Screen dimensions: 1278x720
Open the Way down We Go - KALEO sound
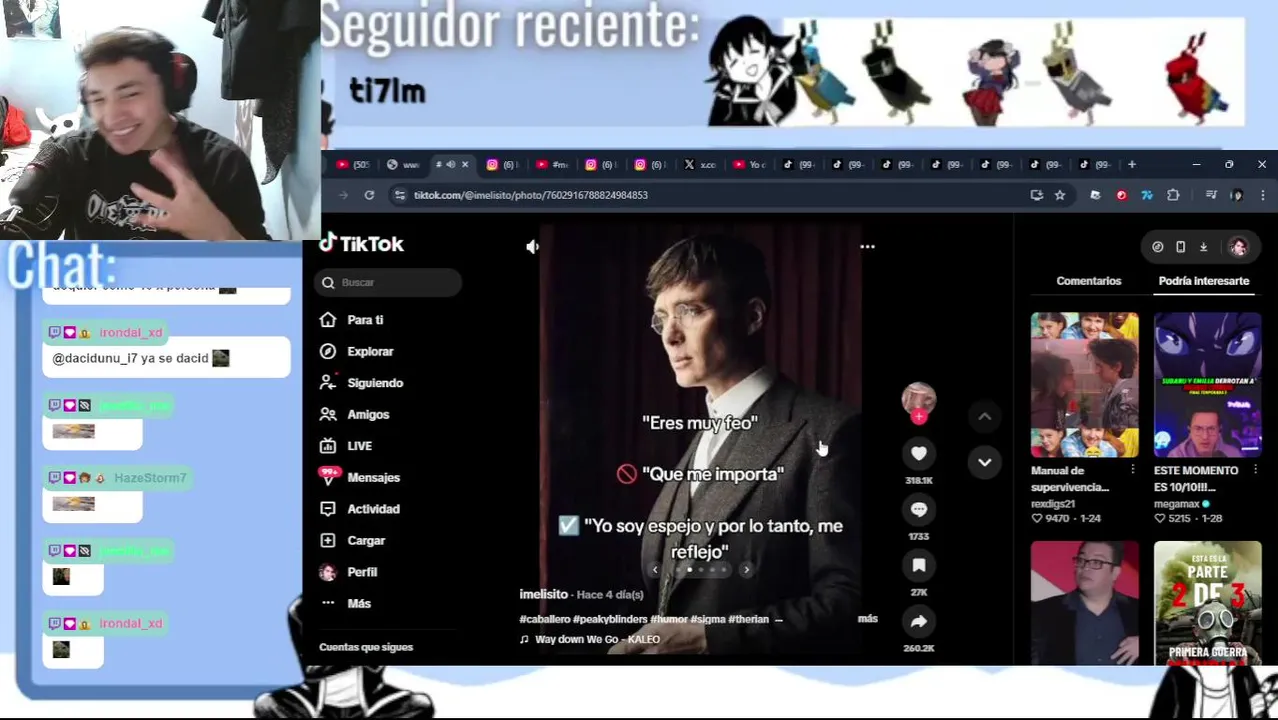tap(597, 640)
